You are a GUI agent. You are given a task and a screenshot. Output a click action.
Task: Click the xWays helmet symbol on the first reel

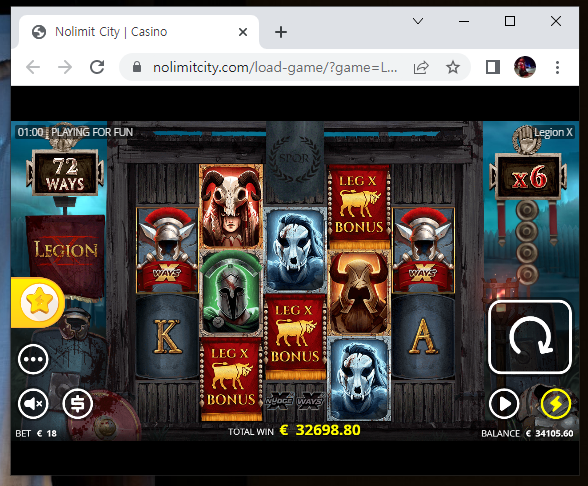coord(167,250)
